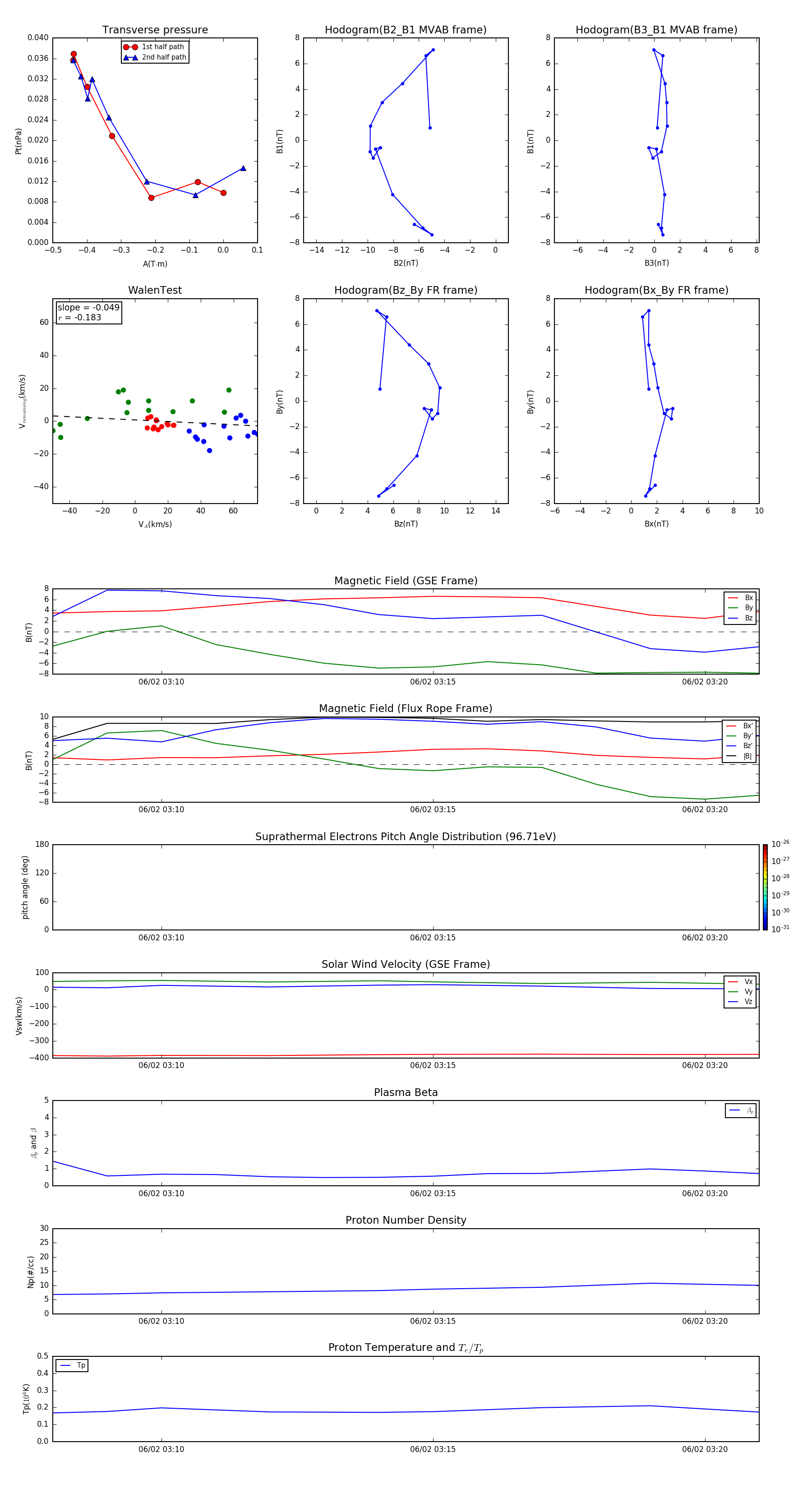Click the 'r = -0.183' annotation
Image resolution: width=812 pixels, height=1489 pixels.
click(x=80, y=317)
